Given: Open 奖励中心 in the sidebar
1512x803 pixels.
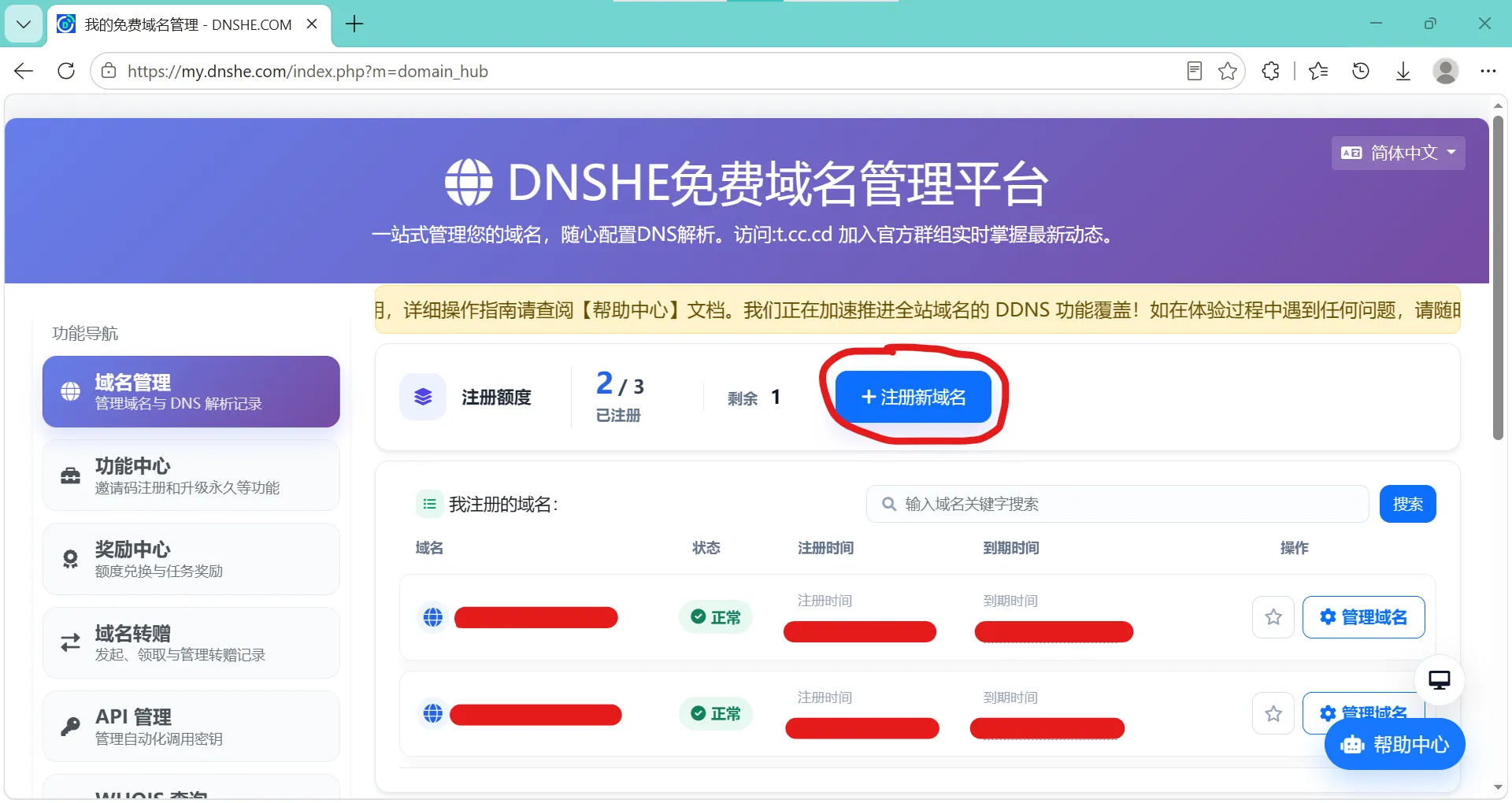Looking at the screenshot, I should [191, 559].
